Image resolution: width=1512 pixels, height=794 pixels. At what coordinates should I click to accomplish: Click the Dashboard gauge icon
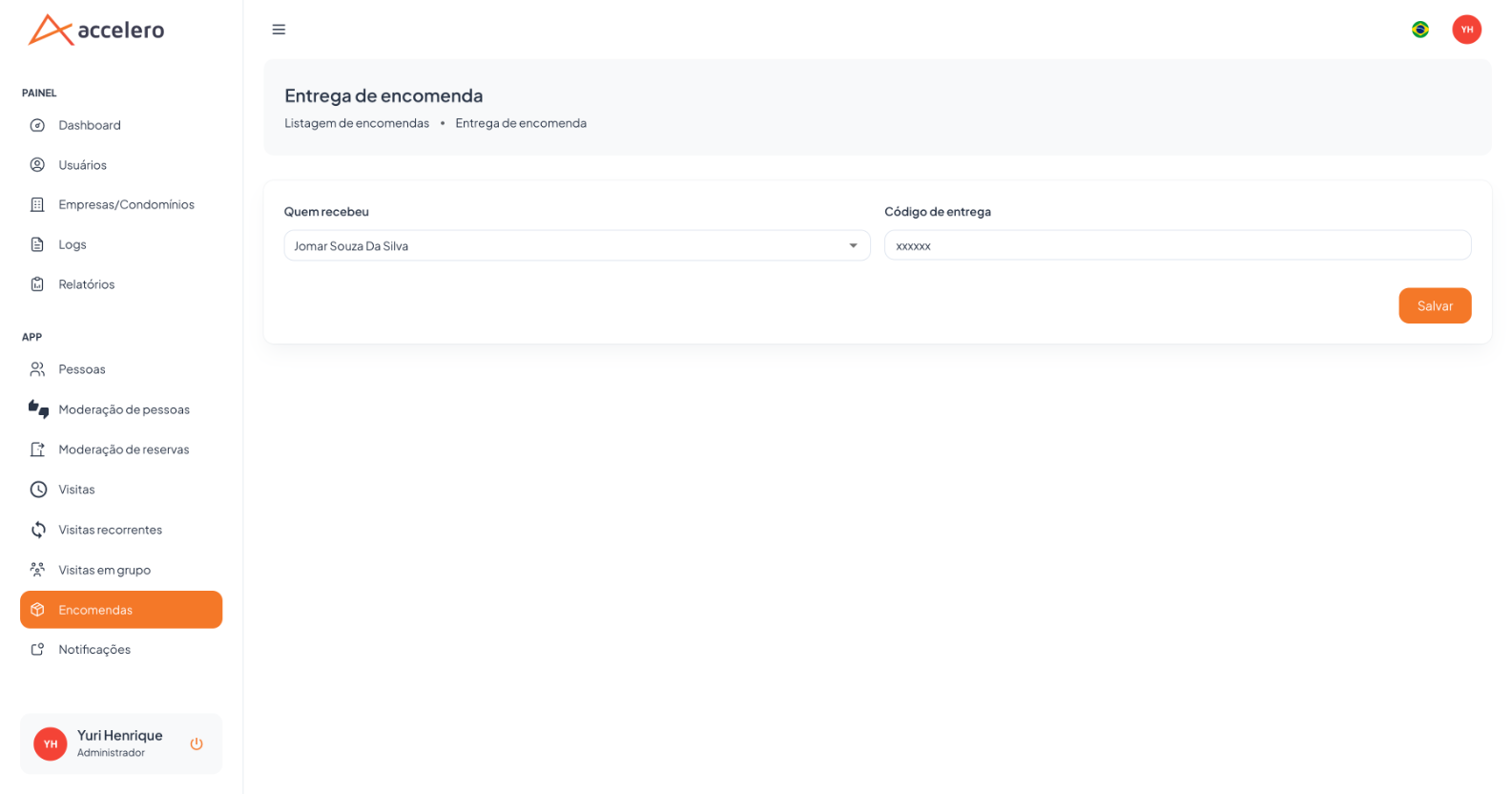pyautogui.click(x=37, y=125)
